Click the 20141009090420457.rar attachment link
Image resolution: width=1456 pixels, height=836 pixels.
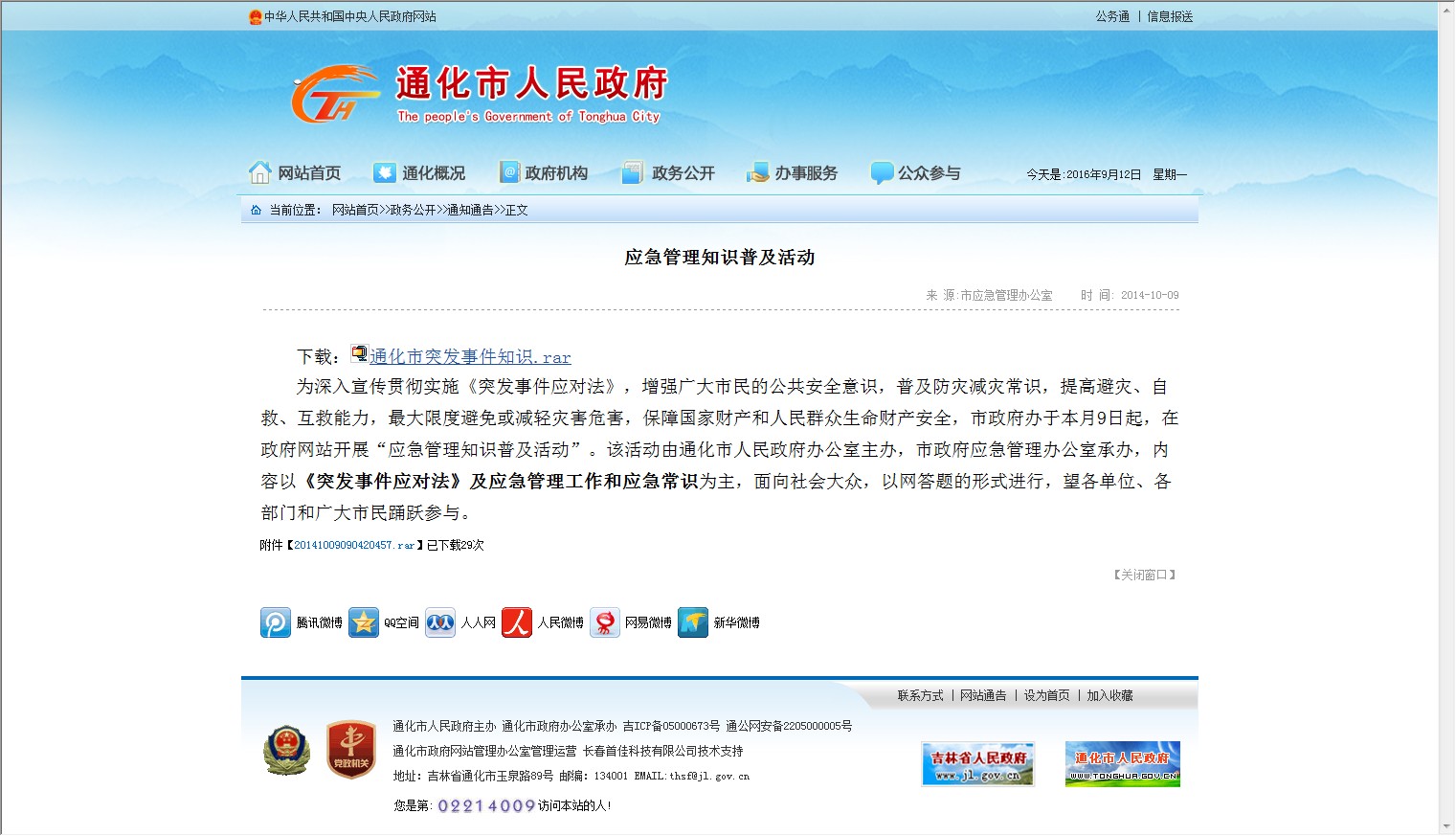[x=354, y=546]
